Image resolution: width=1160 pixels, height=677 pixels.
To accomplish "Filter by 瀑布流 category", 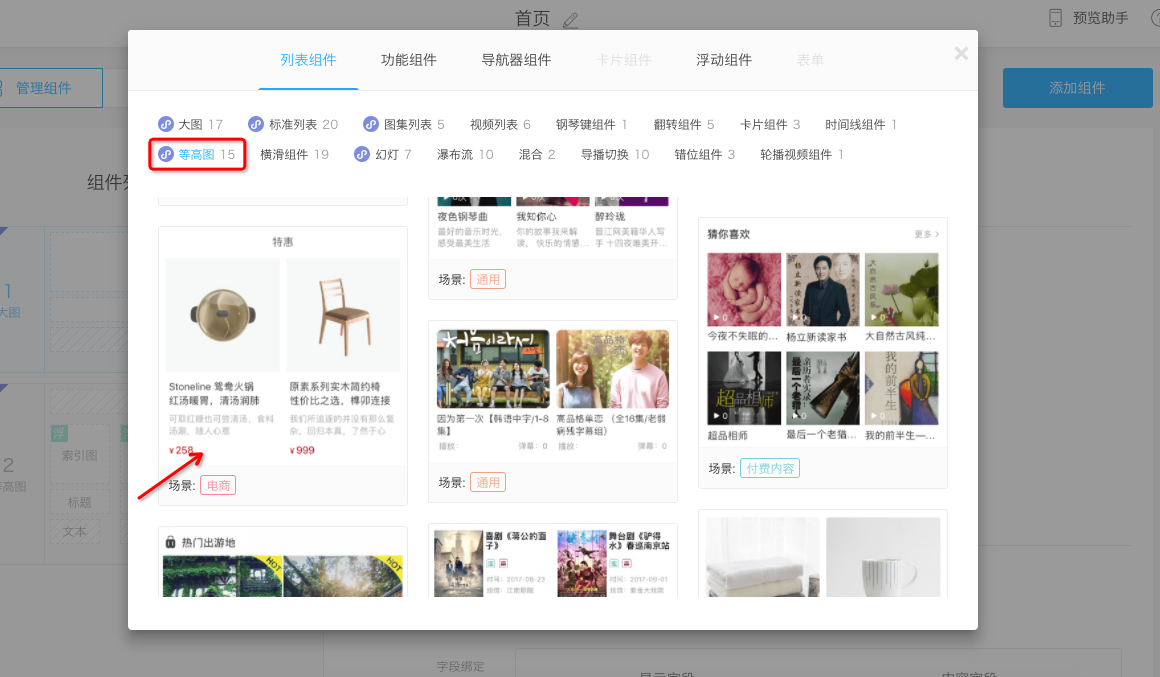I will pos(465,154).
